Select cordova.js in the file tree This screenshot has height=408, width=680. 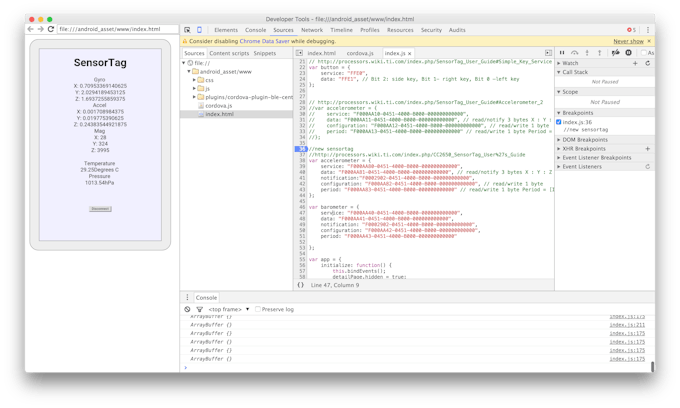tap(219, 105)
